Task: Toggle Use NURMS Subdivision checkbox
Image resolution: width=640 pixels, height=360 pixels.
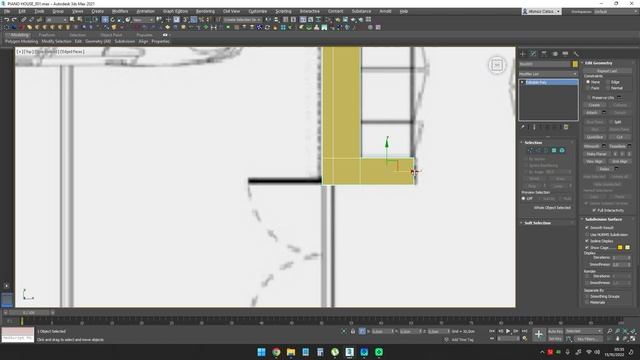Action: 587,235
